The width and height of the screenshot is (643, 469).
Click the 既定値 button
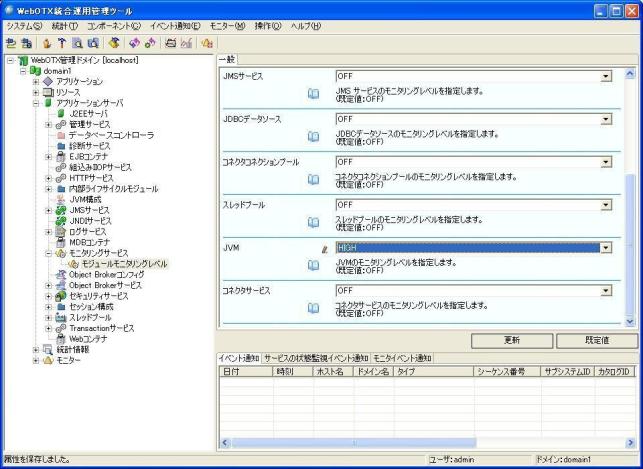pyautogui.click(x=597, y=340)
